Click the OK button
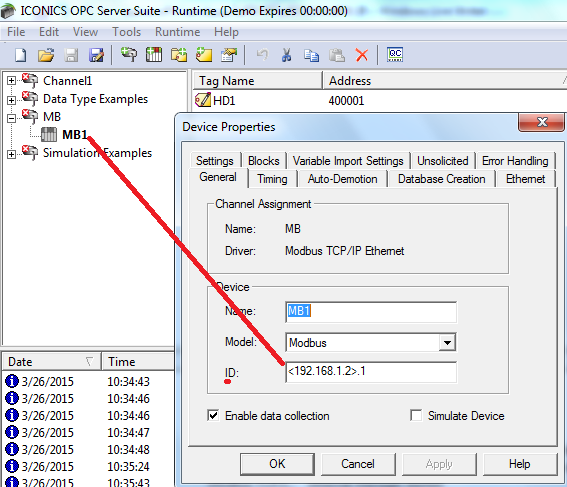 pyautogui.click(x=277, y=464)
